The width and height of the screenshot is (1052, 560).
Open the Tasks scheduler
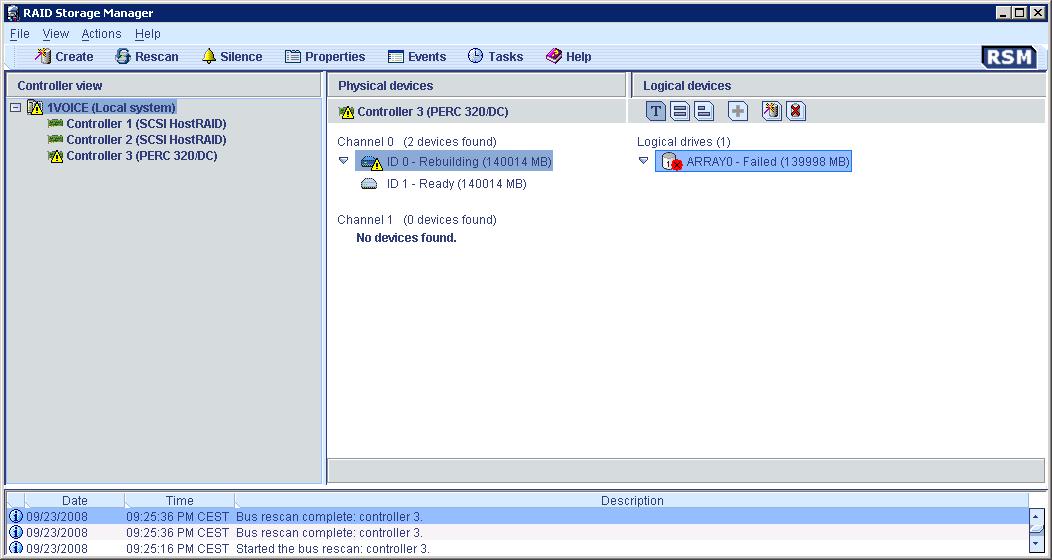(495, 56)
